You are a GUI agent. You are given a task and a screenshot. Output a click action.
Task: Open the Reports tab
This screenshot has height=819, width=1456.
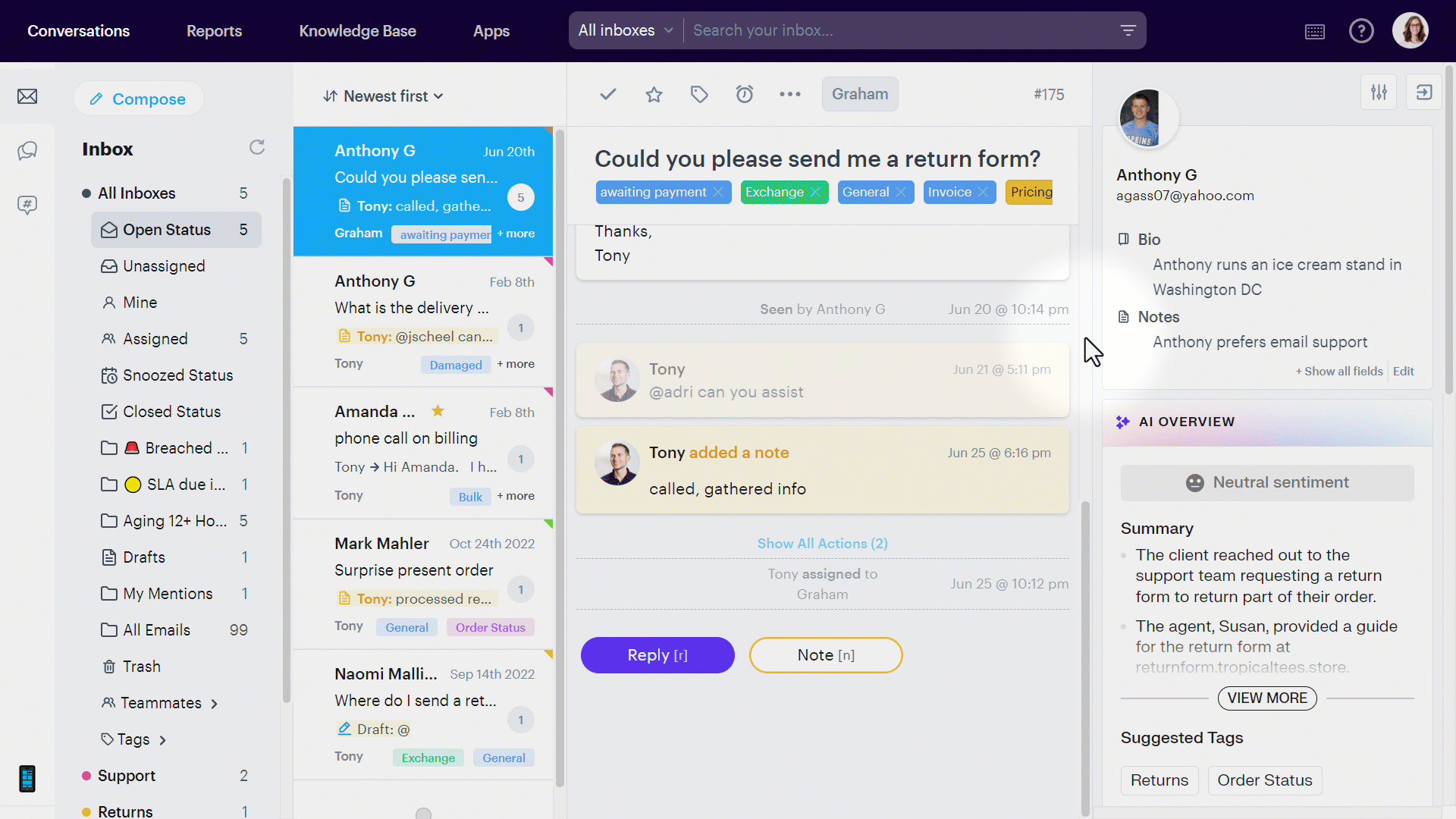pos(214,31)
